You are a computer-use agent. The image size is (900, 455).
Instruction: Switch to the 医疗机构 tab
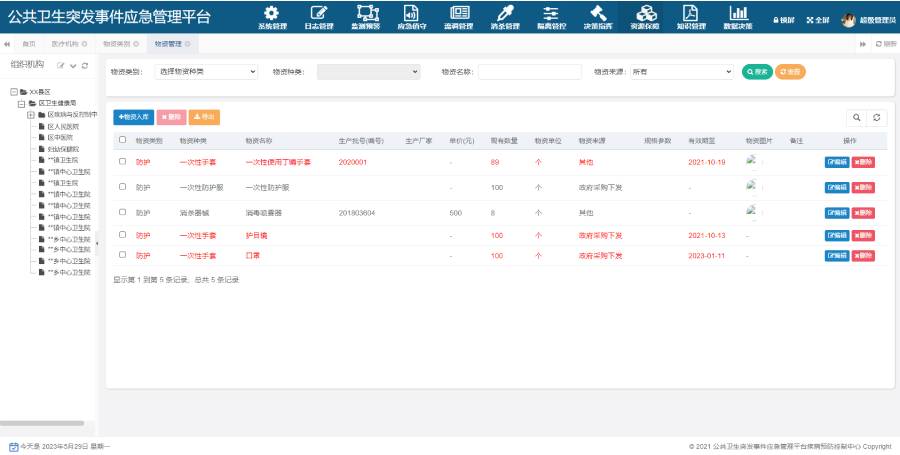[x=69, y=44]
